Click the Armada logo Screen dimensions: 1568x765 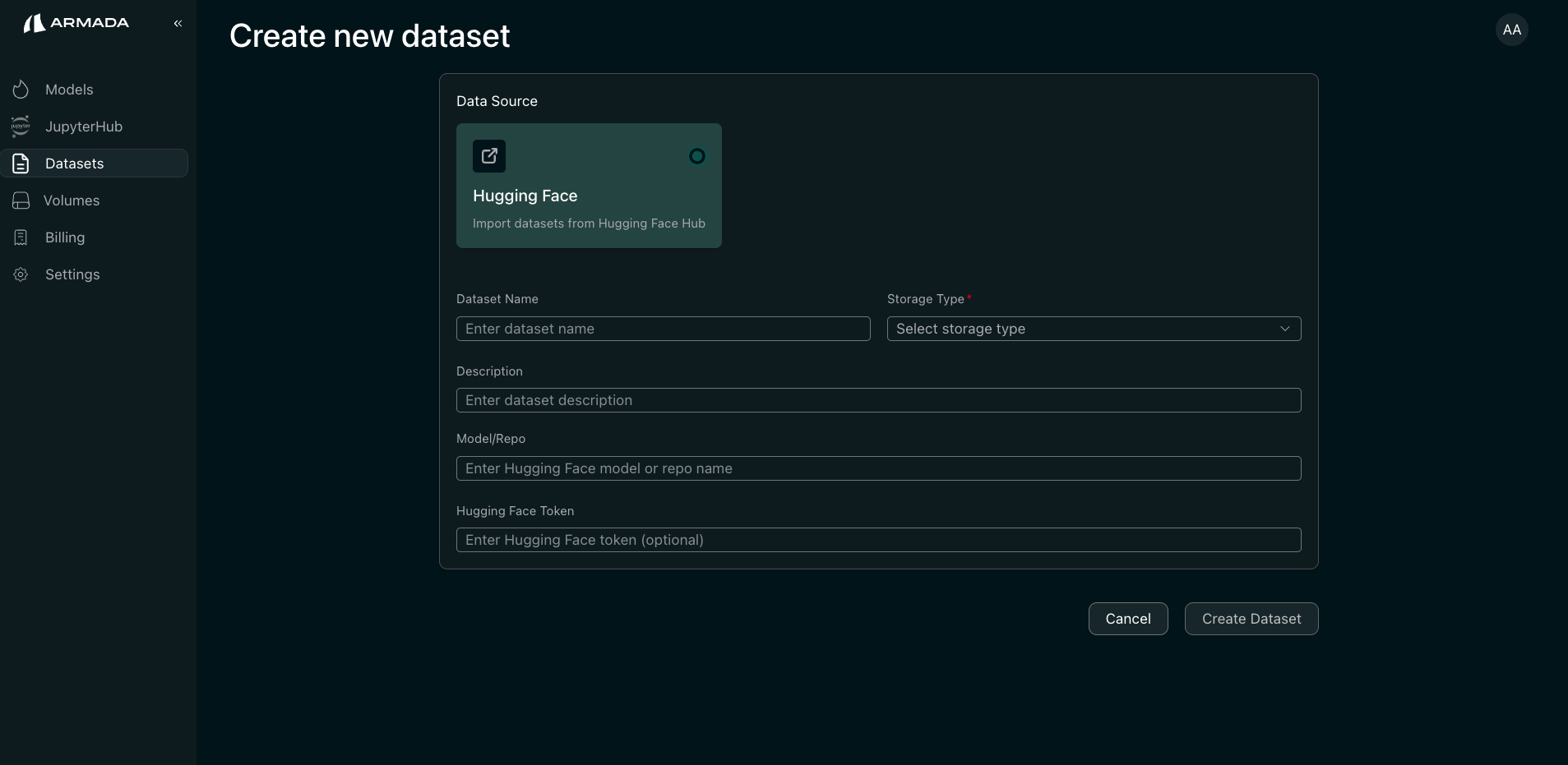(75, 22)
